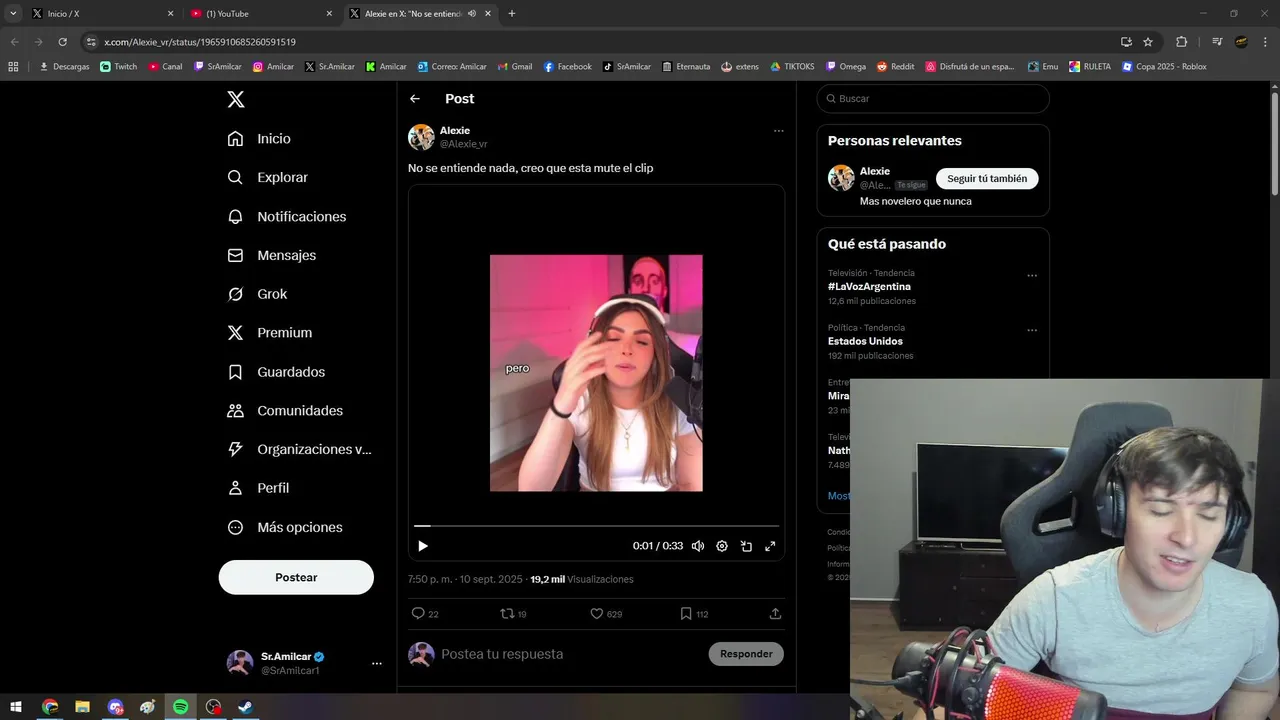
Task: Open the apps grid in bookmarks bar
Action: [x=13, y=67]
